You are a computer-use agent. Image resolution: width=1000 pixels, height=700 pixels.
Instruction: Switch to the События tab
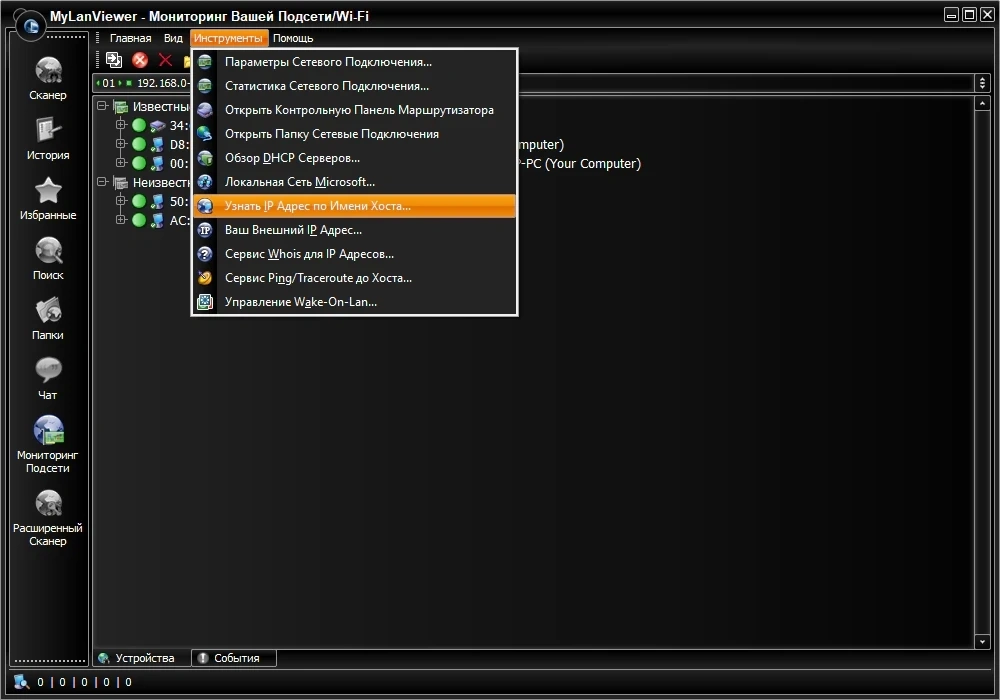click(234, 658)
